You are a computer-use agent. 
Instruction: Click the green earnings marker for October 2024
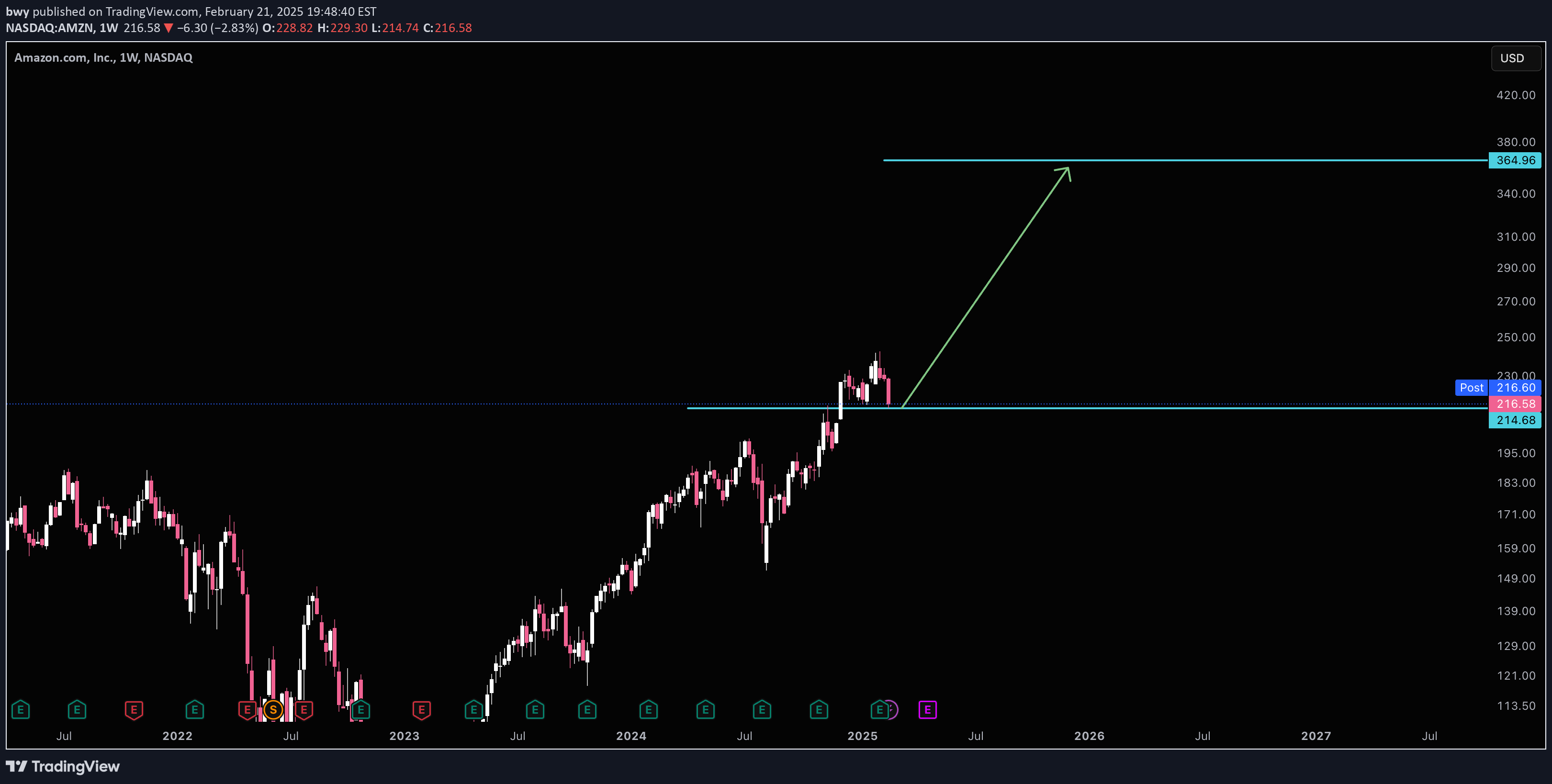click(x=819, y=709)
